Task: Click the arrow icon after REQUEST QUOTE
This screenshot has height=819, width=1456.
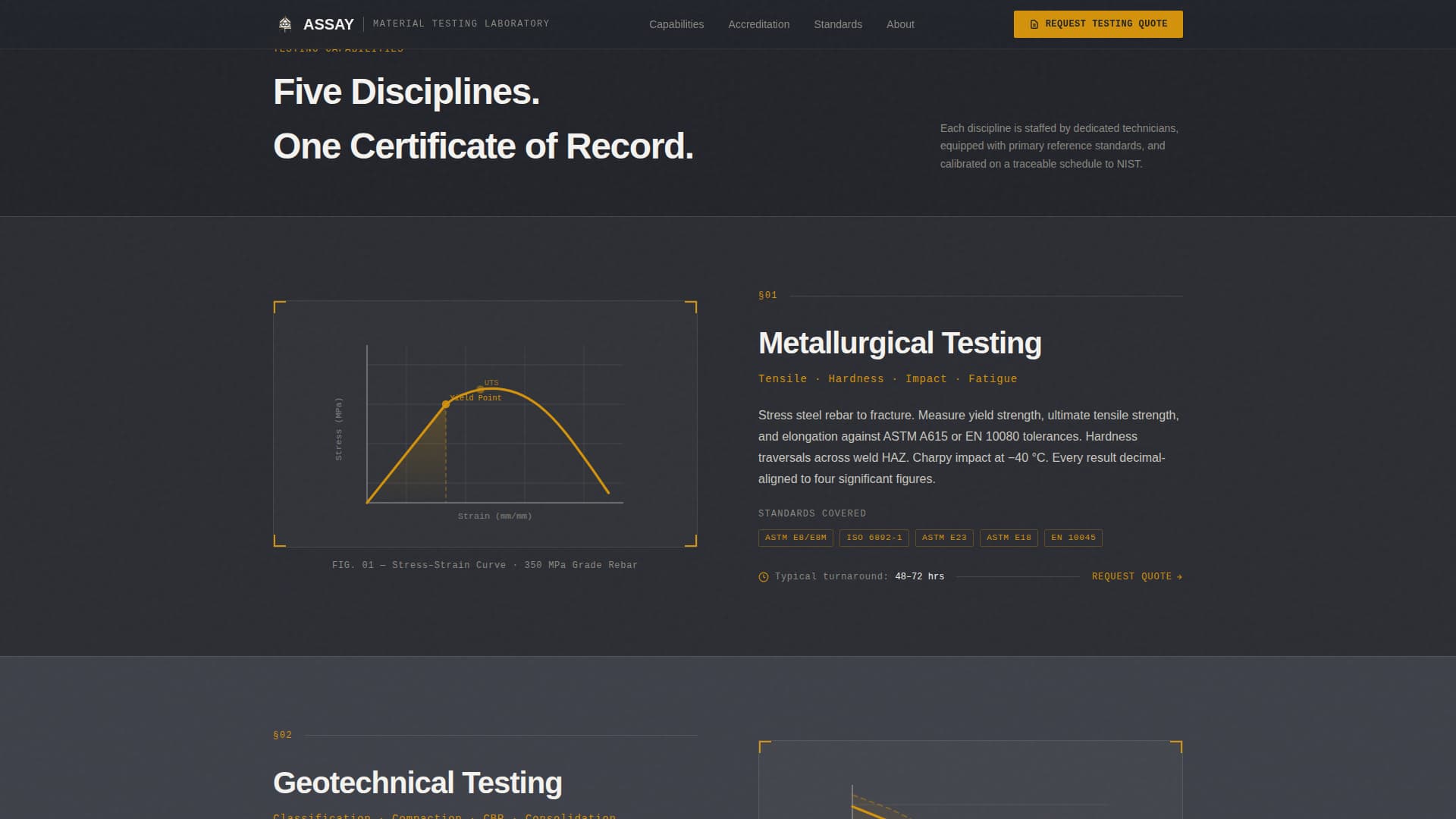Action: point(1179,576)
